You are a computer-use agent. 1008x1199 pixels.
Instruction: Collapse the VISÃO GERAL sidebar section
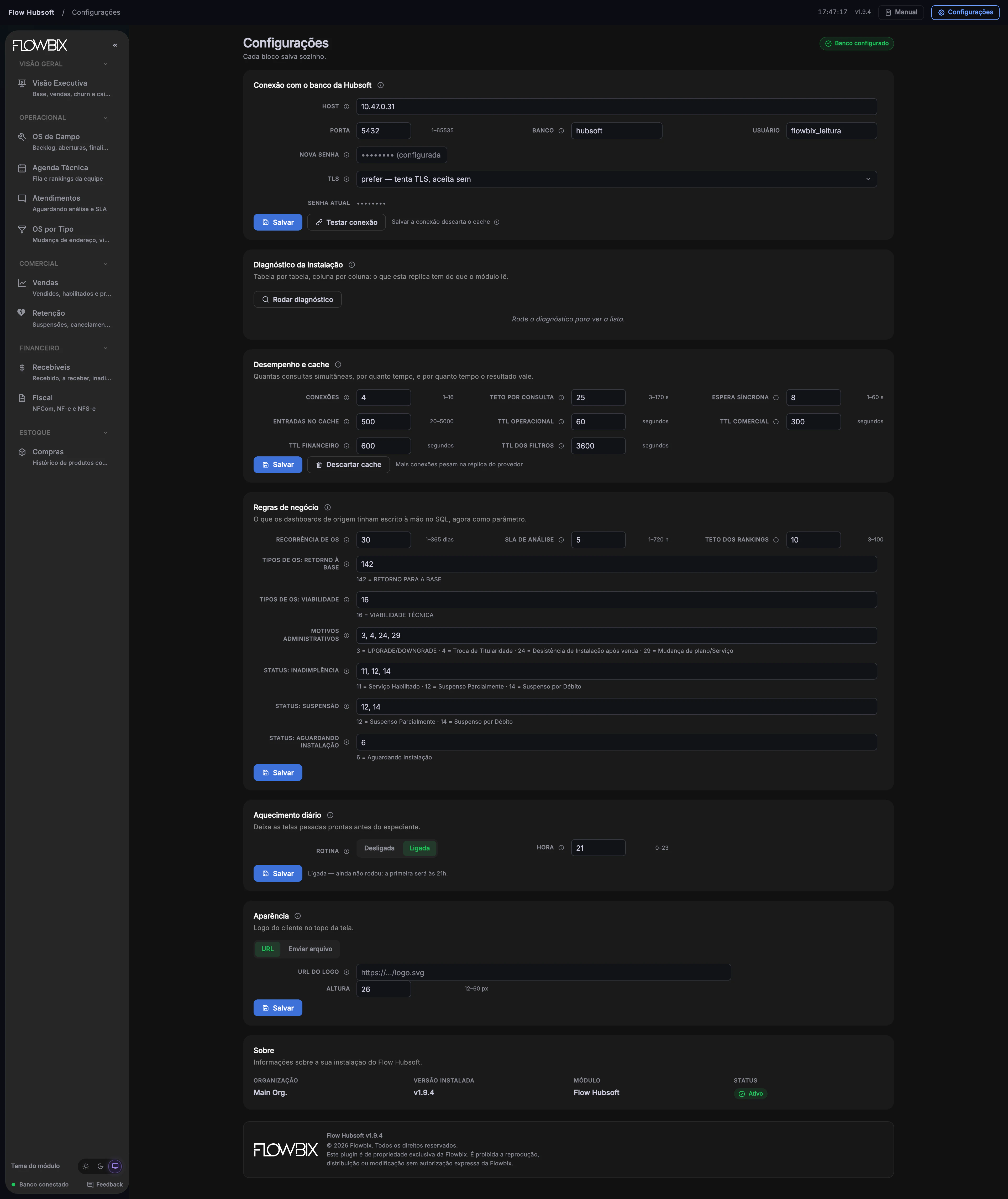click(x=64, y=64)
